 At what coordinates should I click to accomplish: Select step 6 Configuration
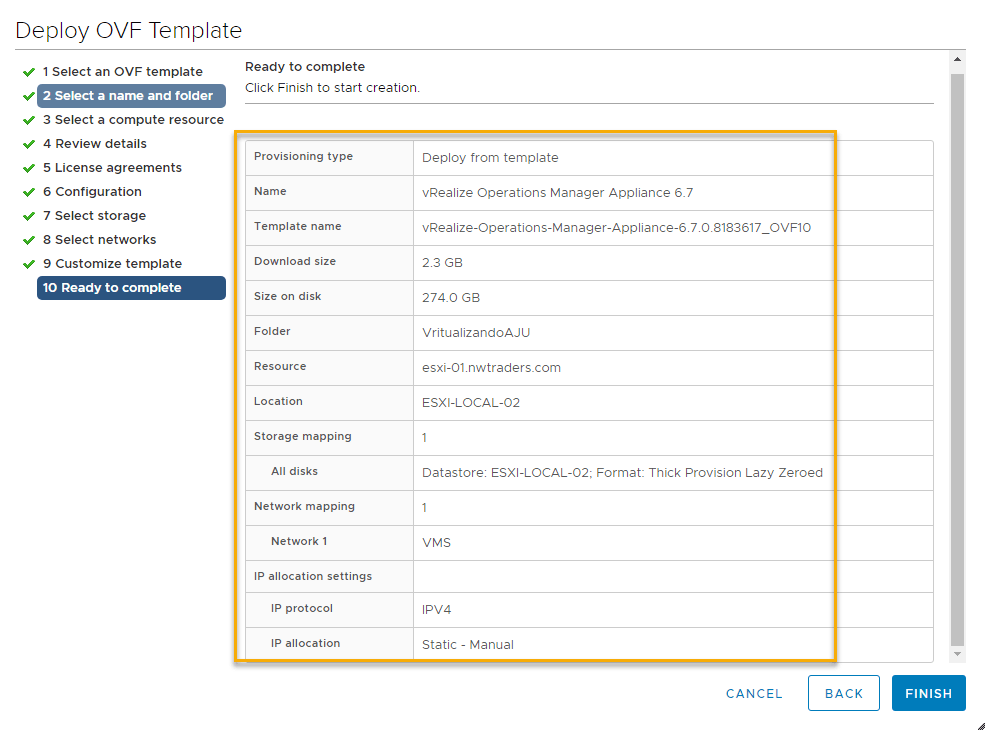[x=92, y=192]
